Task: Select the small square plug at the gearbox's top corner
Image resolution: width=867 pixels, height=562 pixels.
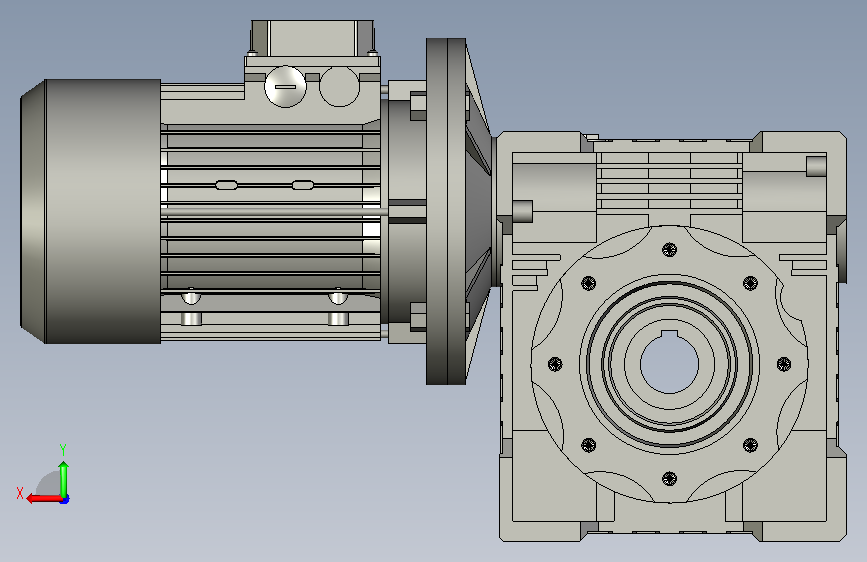Action: click(x=816, y=166)
